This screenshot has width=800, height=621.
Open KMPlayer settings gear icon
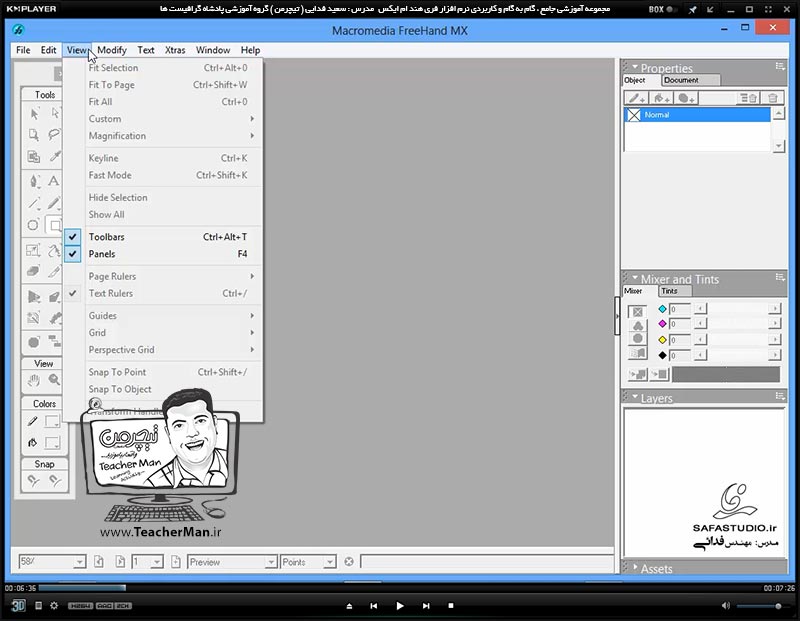point(54,606)
